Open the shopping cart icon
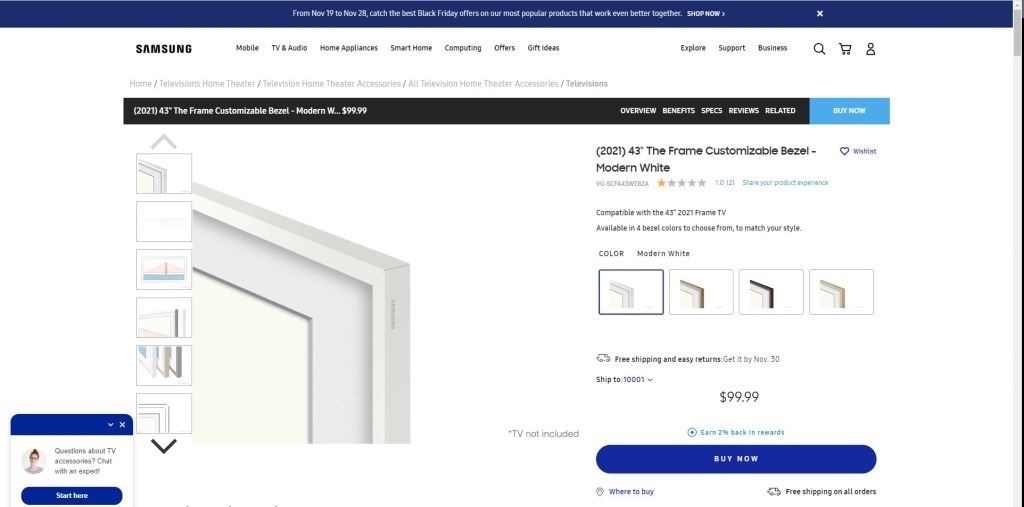This screenshot has width=1024, height=507. point(845,48)
